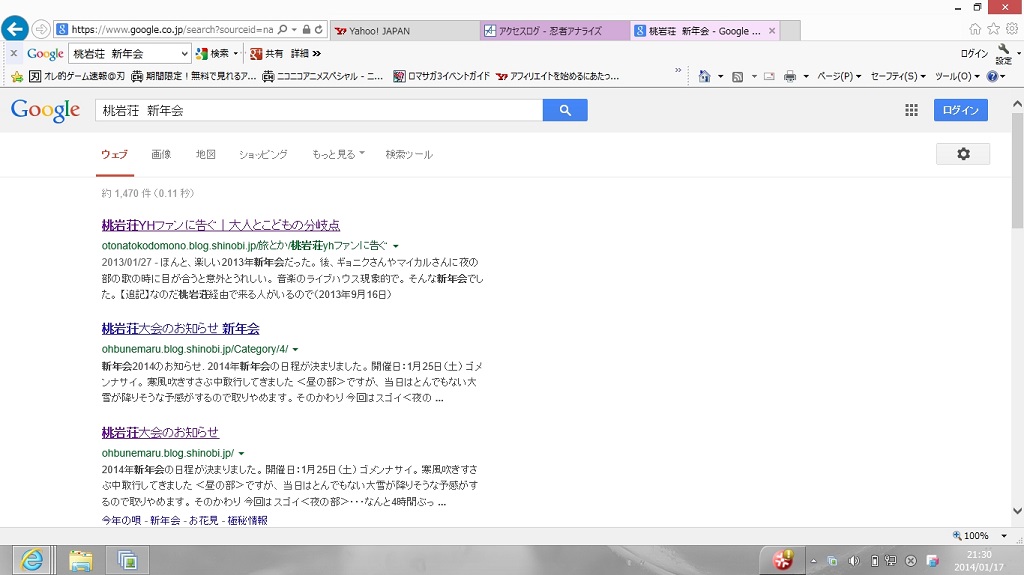Open the print options dropdown arrow
This screenshot has width=1024, height=575.
pyautogui.click(x=806, y=76)
